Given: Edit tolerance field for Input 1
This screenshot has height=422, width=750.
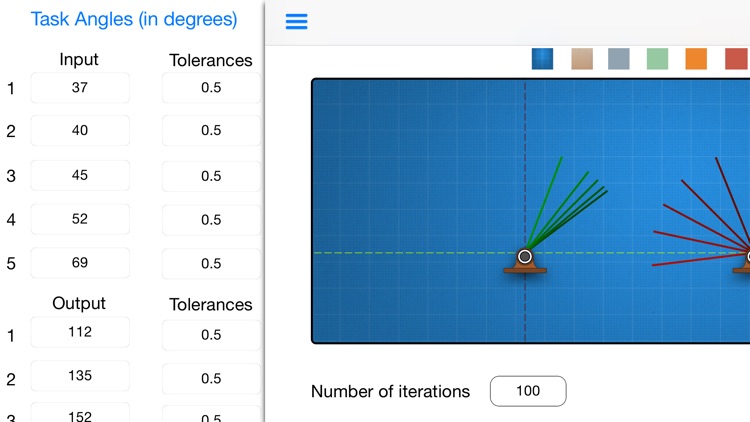Looking at the screenshot, I should click(211, 88).
